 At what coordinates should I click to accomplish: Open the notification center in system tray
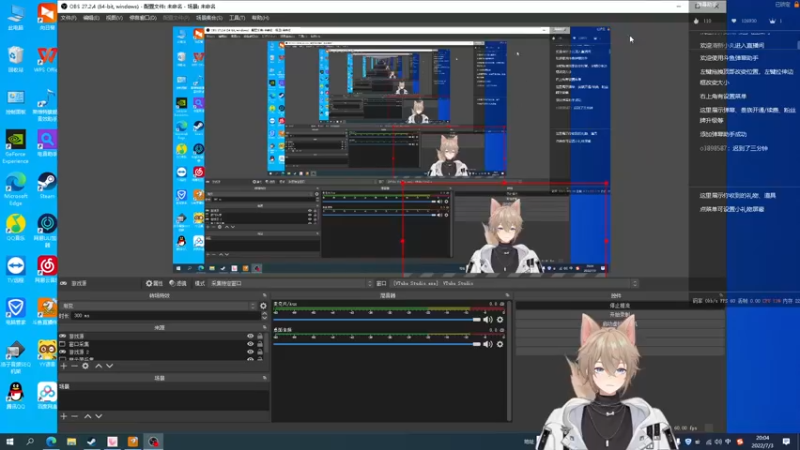pyautogui.click(x=786, y=441)
